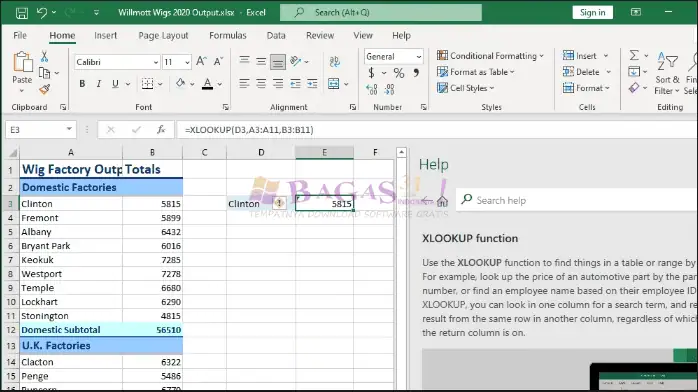Viewport: 698px width, 392px height.
Task: Click the Save icon in title bar
Action: click(x=21, y=13)
